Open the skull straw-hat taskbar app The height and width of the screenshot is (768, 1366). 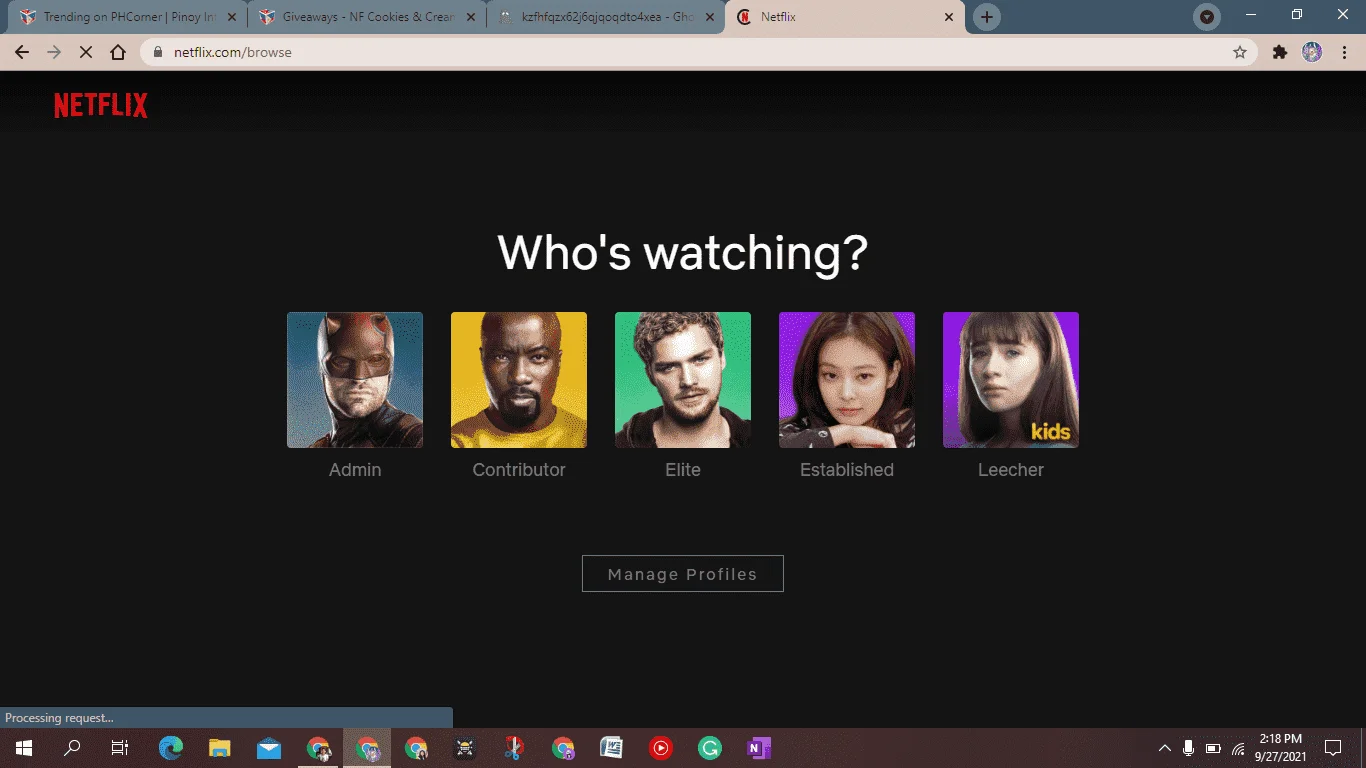465,748
